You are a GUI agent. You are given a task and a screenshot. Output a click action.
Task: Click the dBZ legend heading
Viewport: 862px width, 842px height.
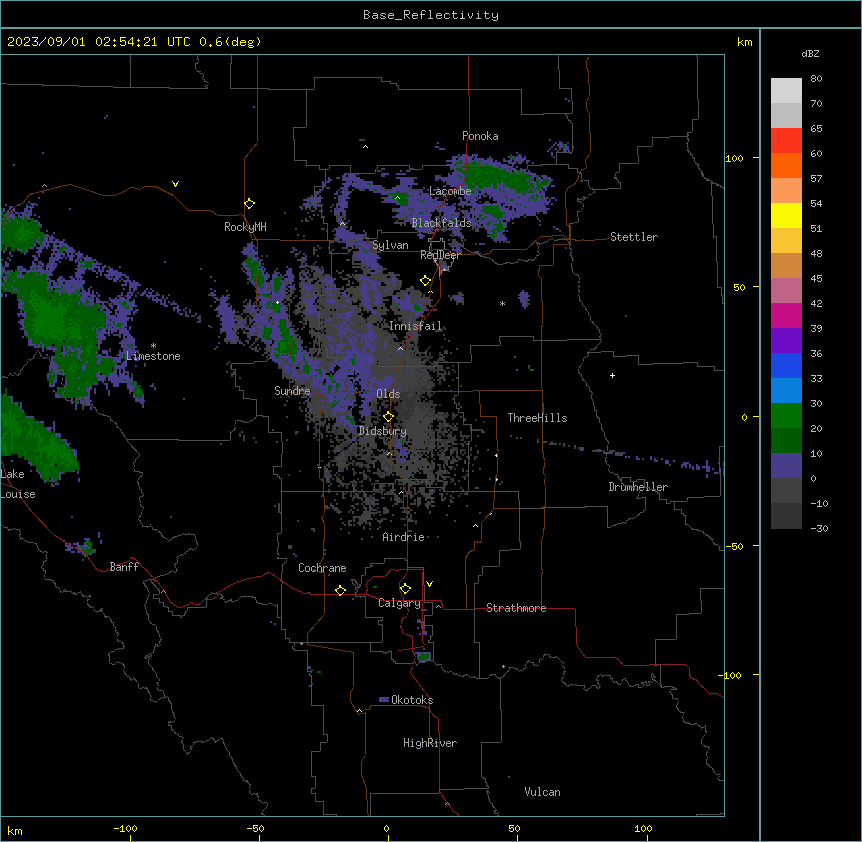tap(810, 54)
